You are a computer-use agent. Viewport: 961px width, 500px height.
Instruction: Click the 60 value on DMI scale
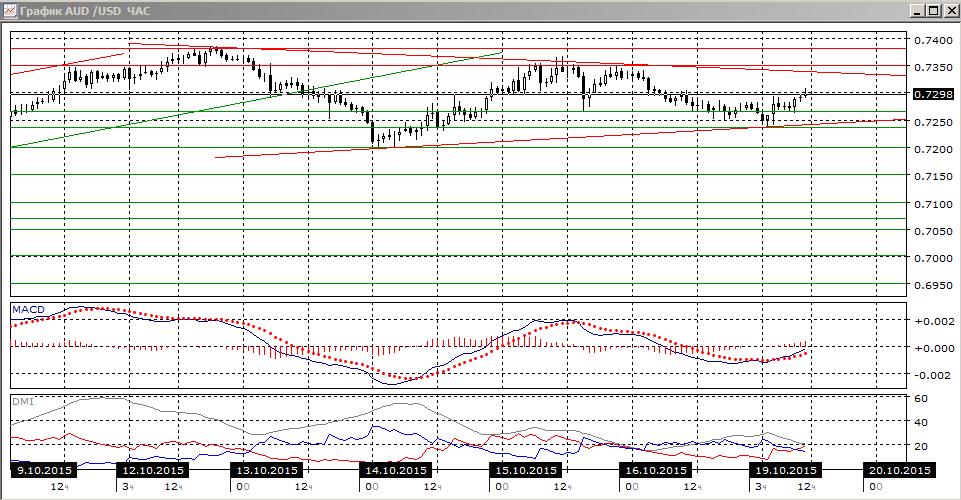921,398
